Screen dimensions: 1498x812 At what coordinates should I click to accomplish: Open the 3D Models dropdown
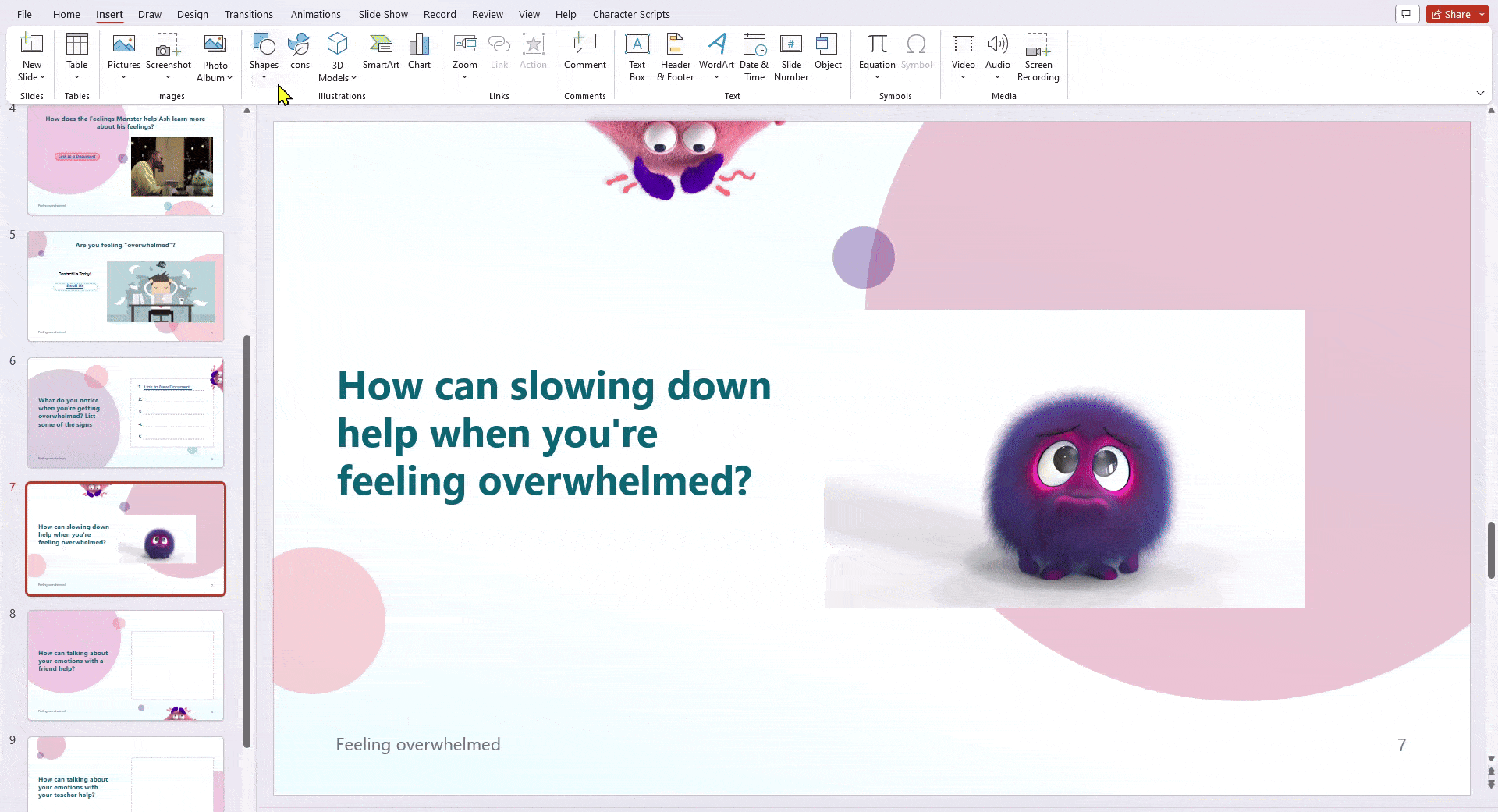pos(353,77)
